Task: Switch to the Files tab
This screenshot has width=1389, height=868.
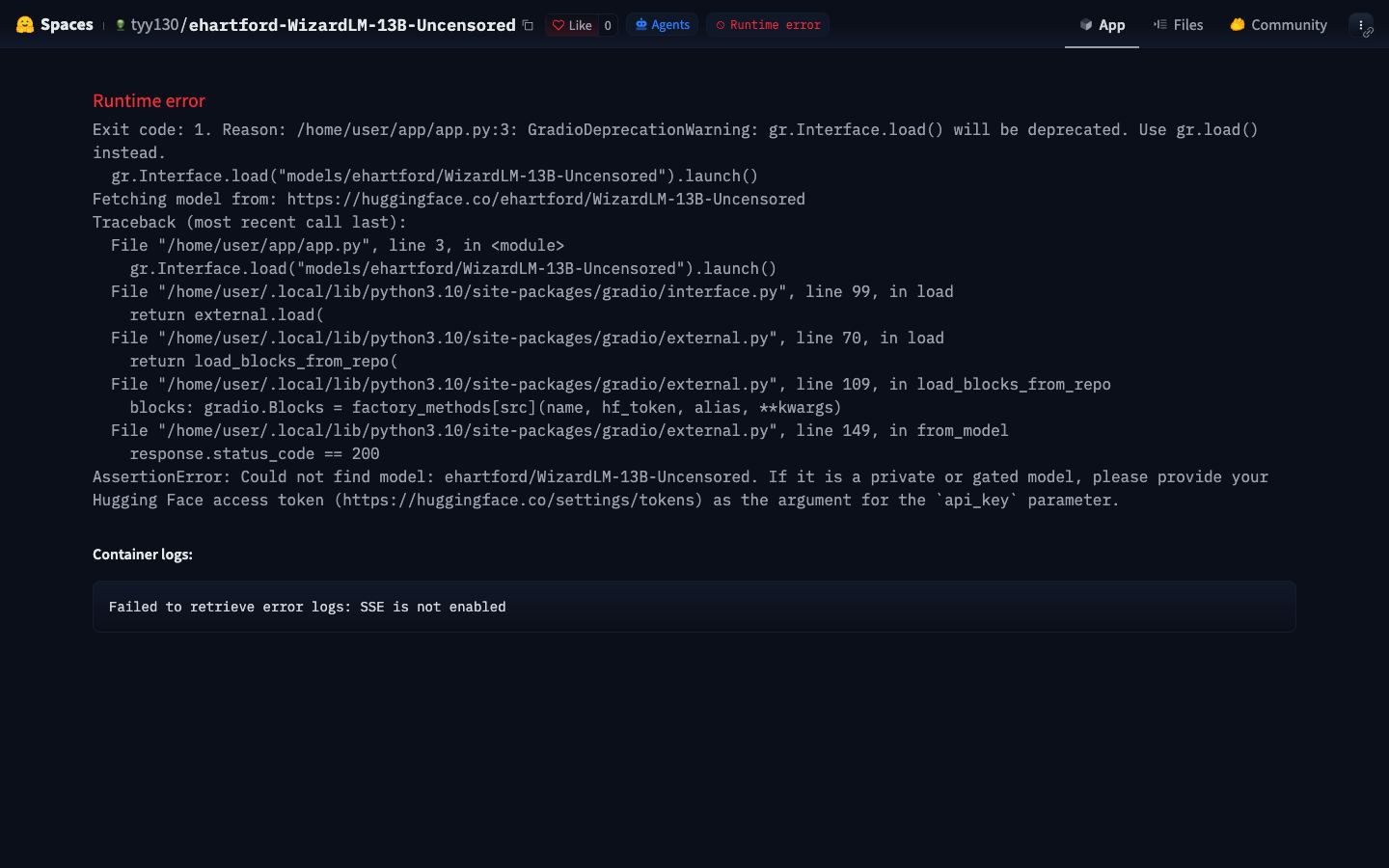Action: coord(1178,25)
